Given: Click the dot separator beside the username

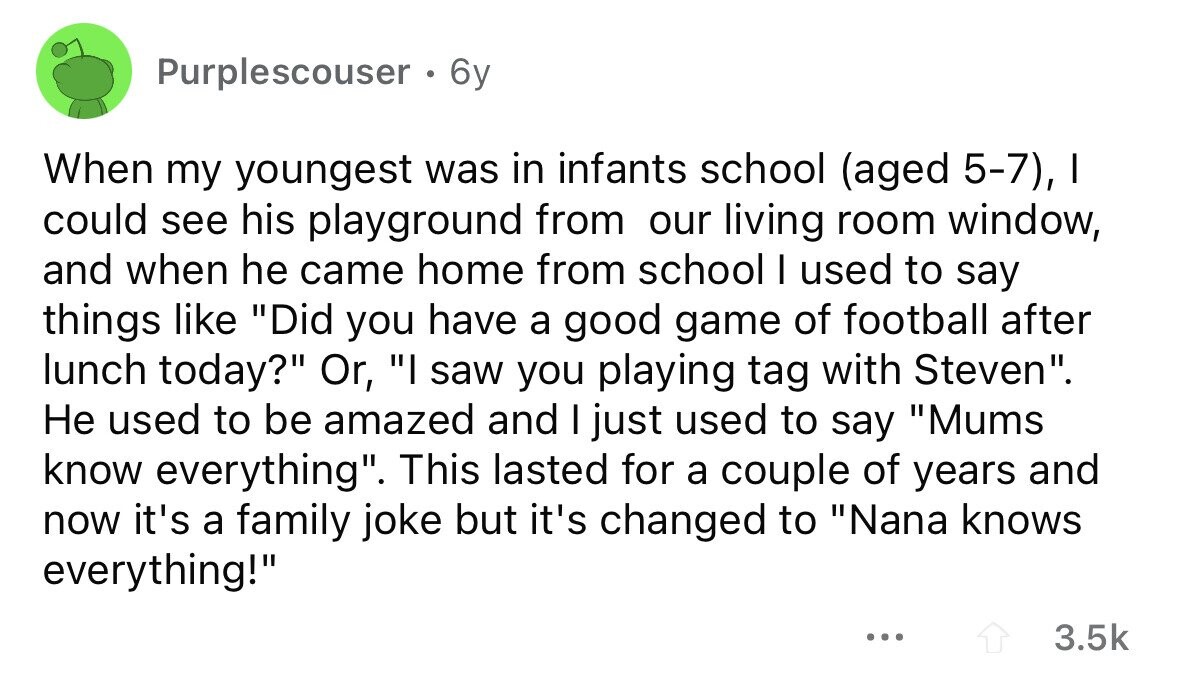Looking at the screenshot, I should click(429, 74).
